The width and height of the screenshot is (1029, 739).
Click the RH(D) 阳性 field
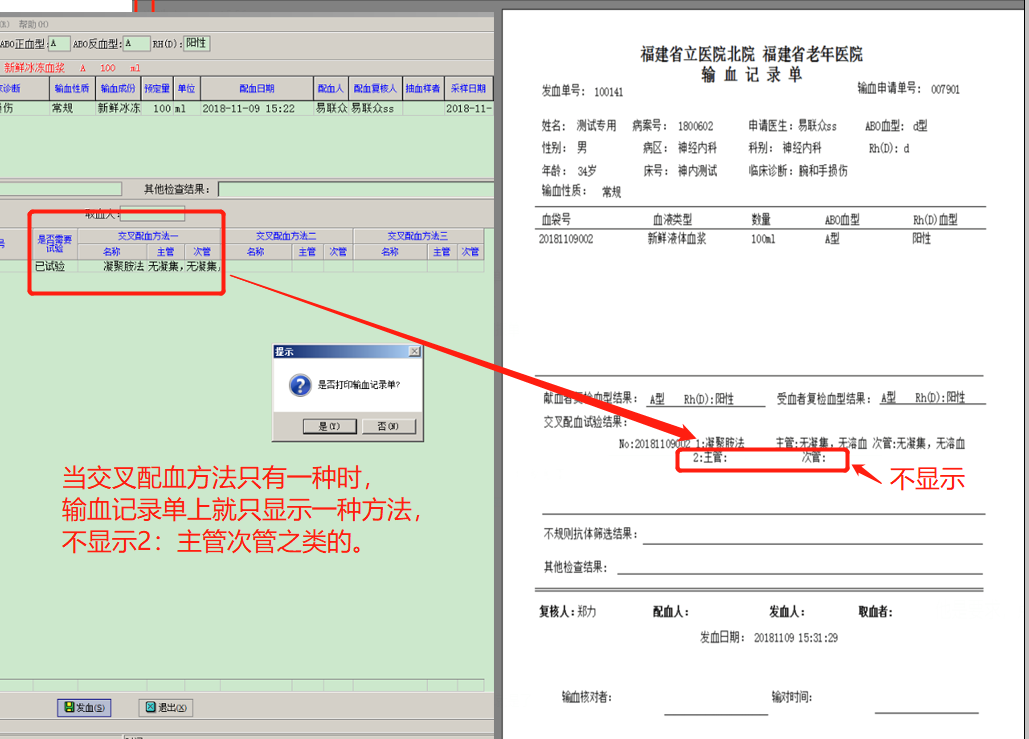(x=196, y=44)
